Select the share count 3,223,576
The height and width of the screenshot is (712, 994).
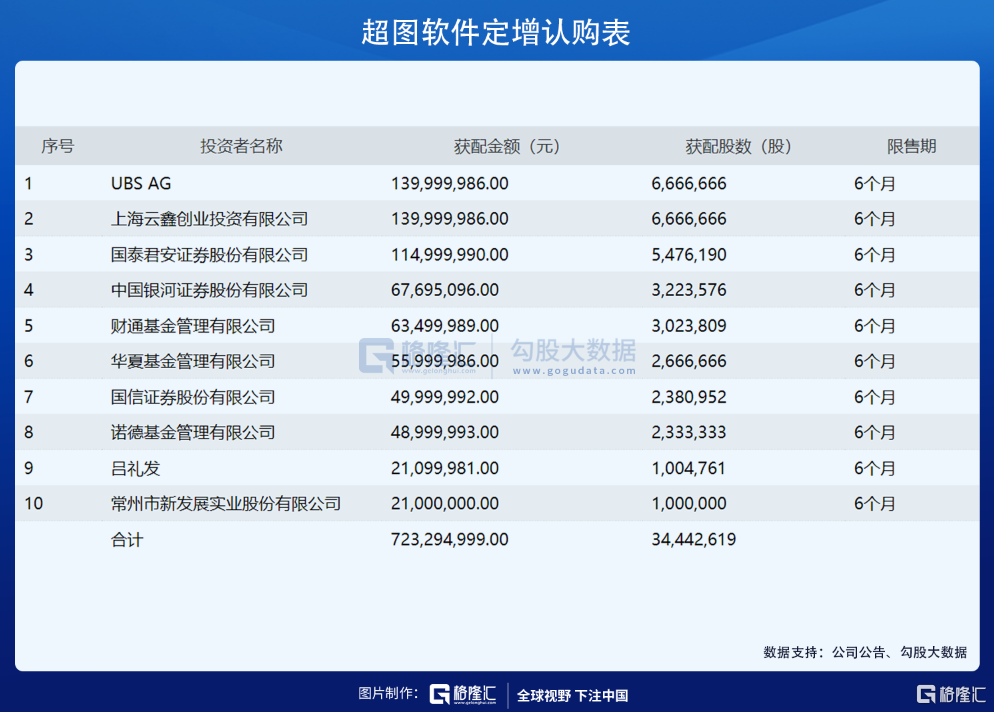(689, 290)
